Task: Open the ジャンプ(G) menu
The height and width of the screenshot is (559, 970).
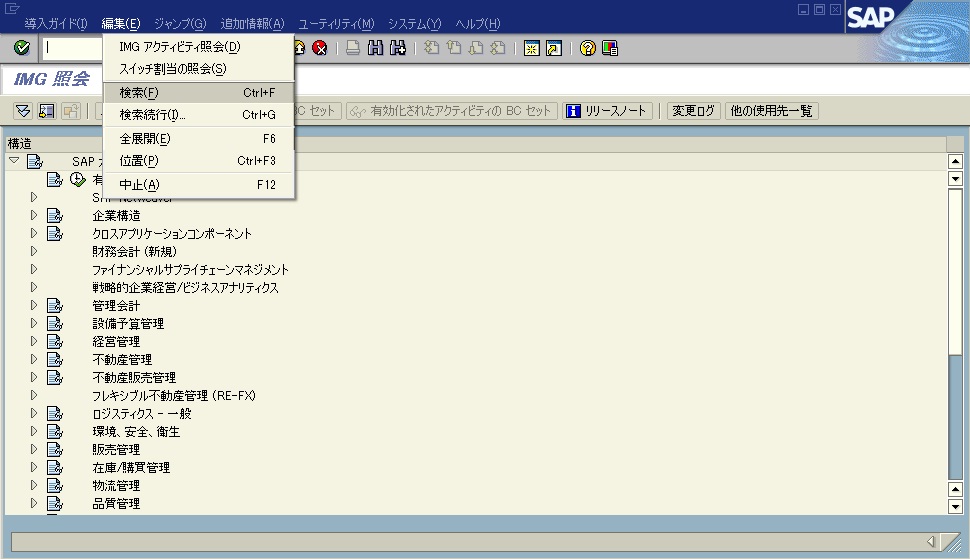Action: tap(180, 24)
